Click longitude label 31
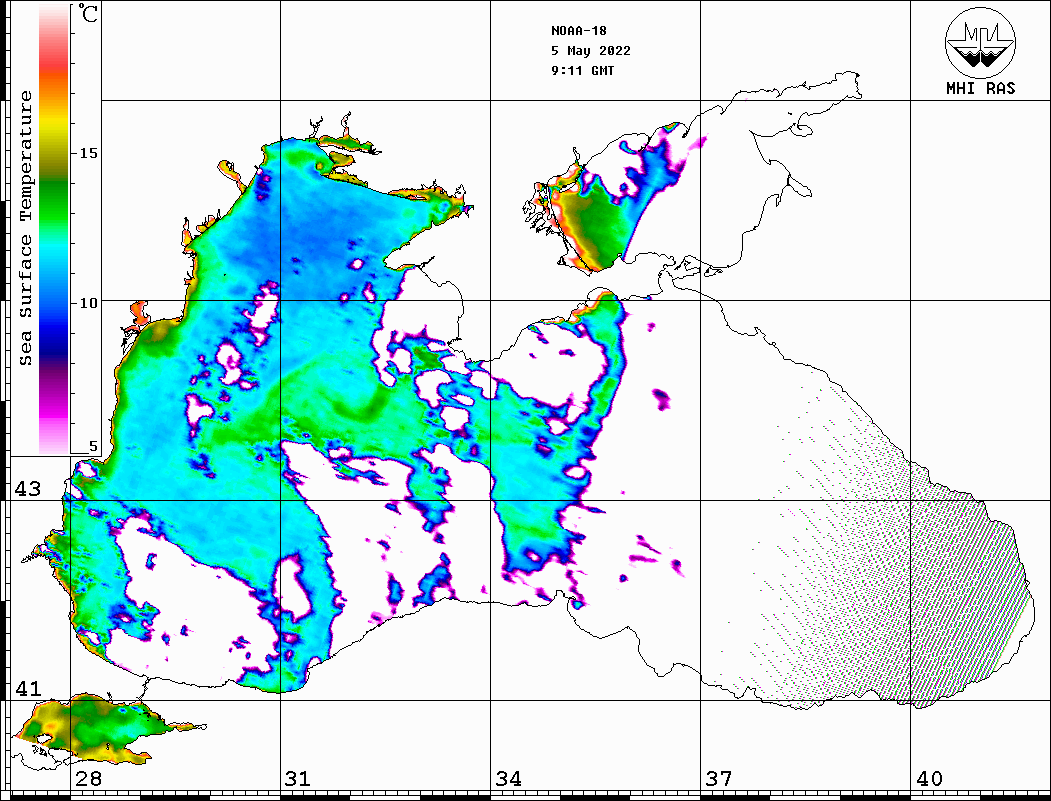This screenshot has height=801, width=1051. tap(298, 778)
